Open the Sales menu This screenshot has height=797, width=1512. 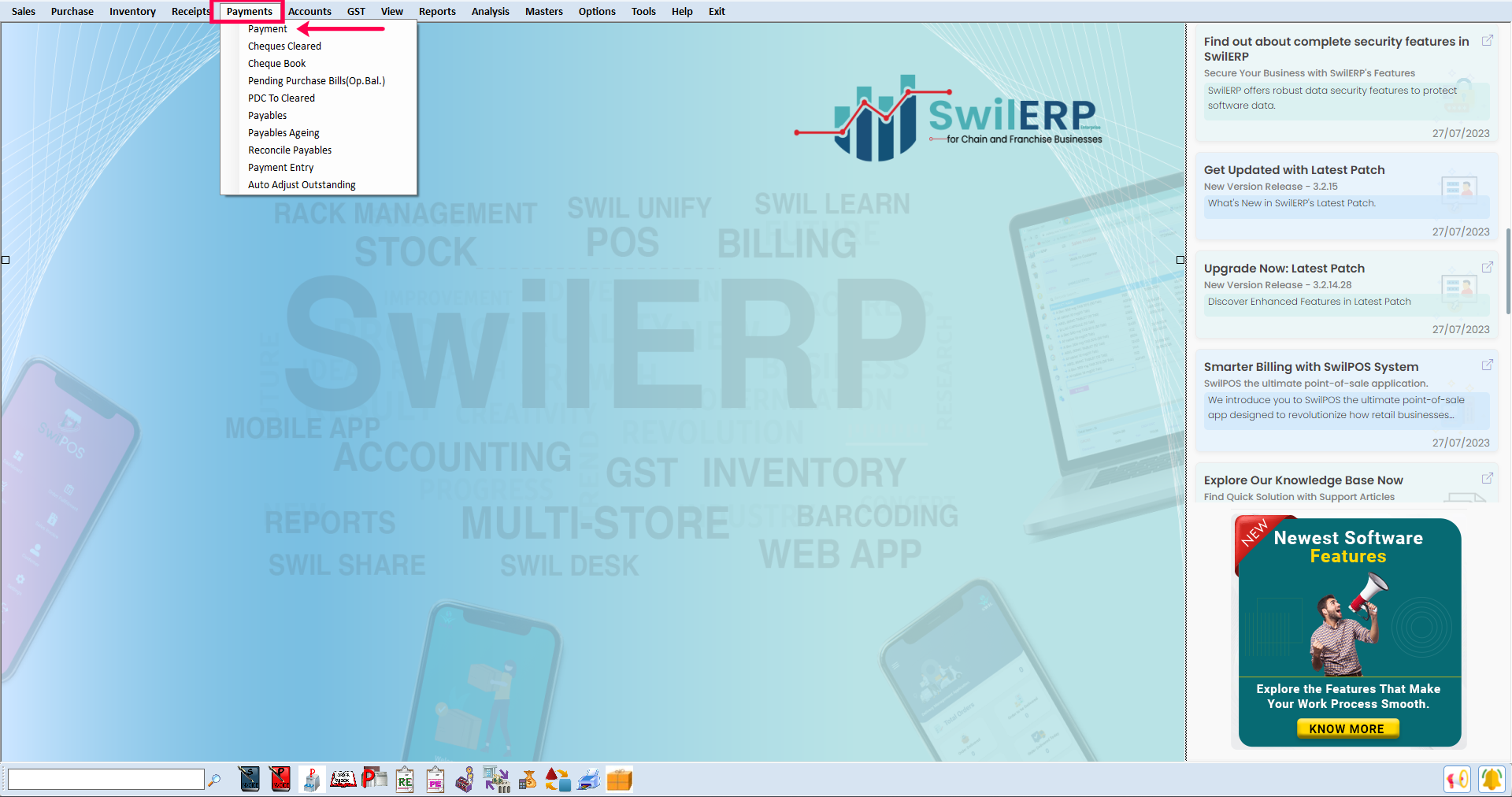click(x=24, y=11)
